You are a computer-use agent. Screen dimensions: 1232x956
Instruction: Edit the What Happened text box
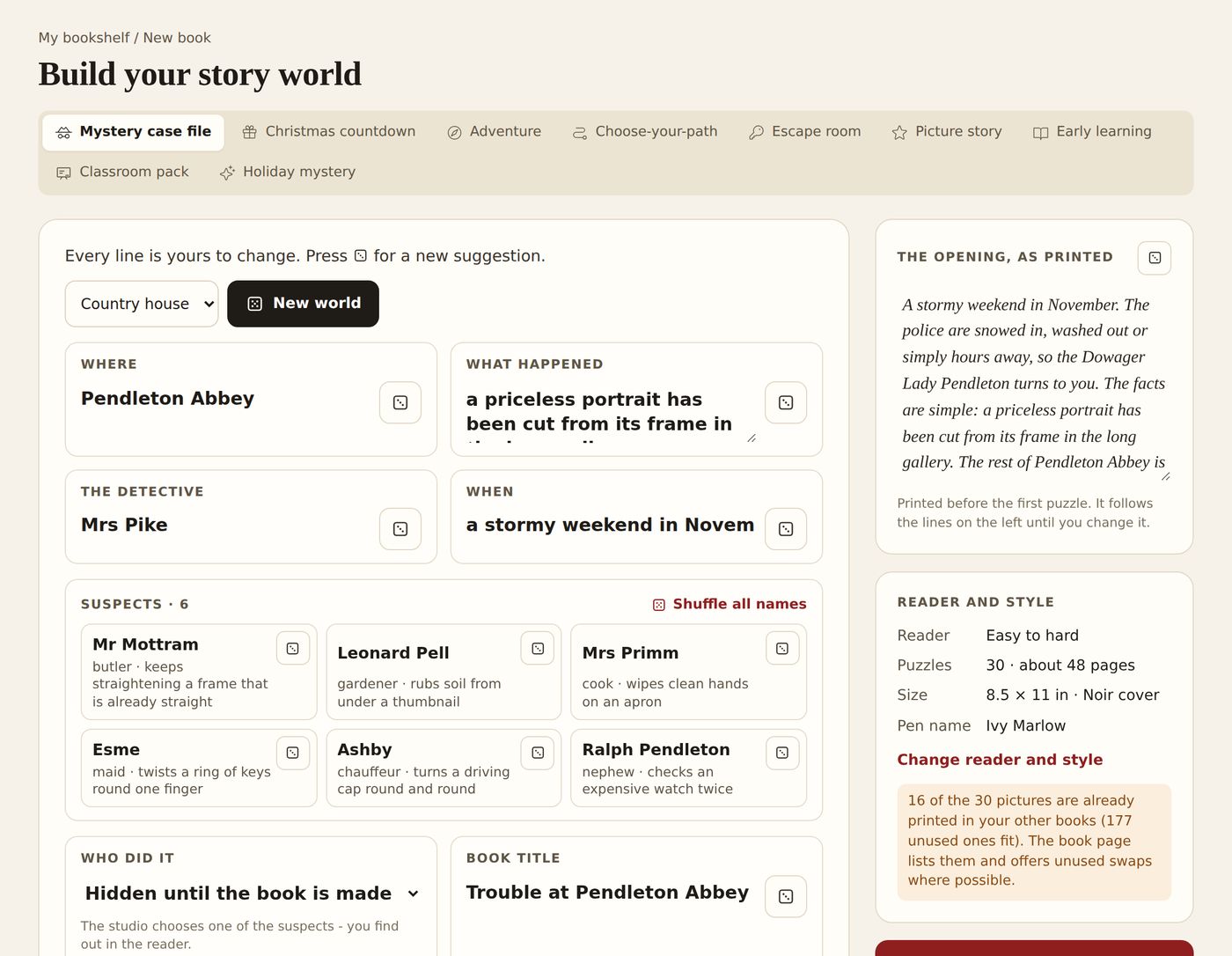(612, 412)
